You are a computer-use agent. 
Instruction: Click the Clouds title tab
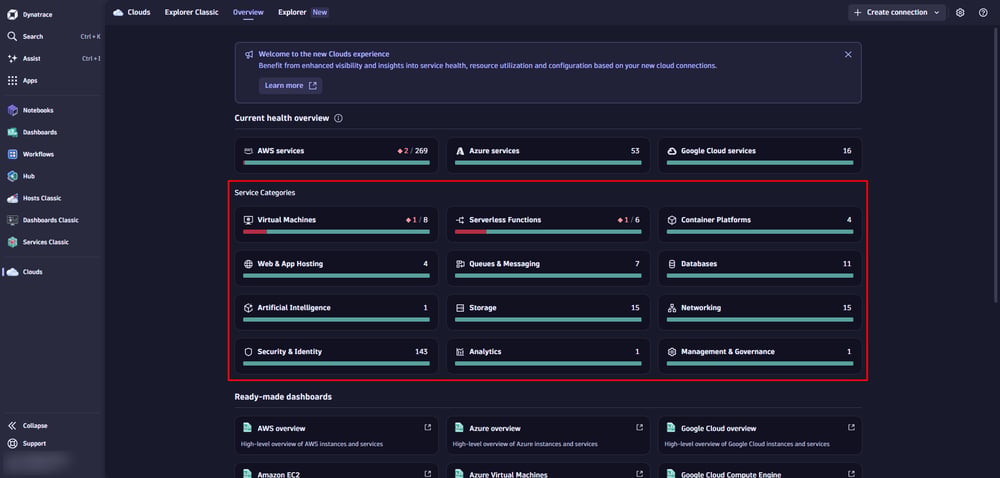tap(132, 12)
